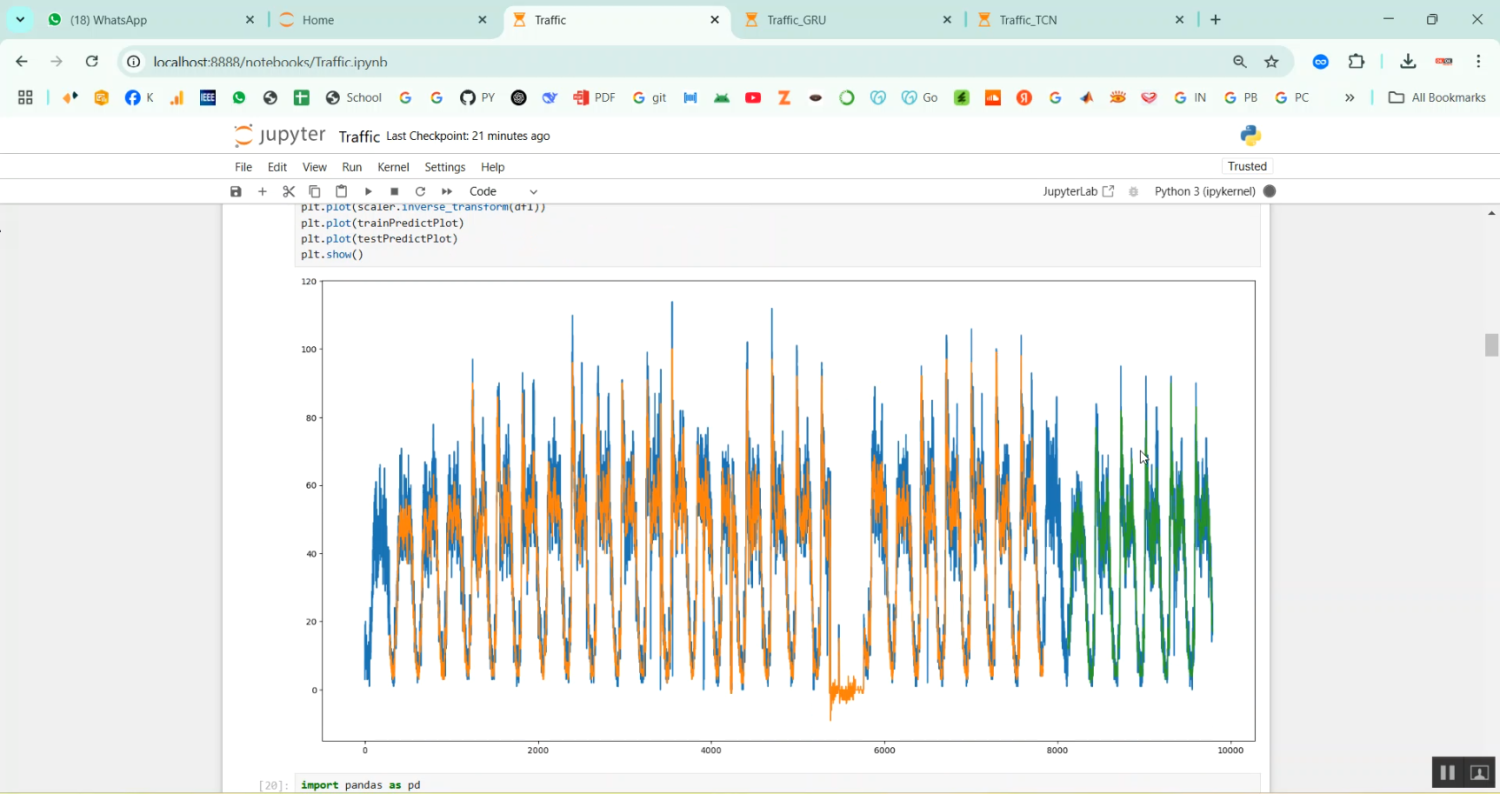Bookmark this page with the star icon

1271,62
